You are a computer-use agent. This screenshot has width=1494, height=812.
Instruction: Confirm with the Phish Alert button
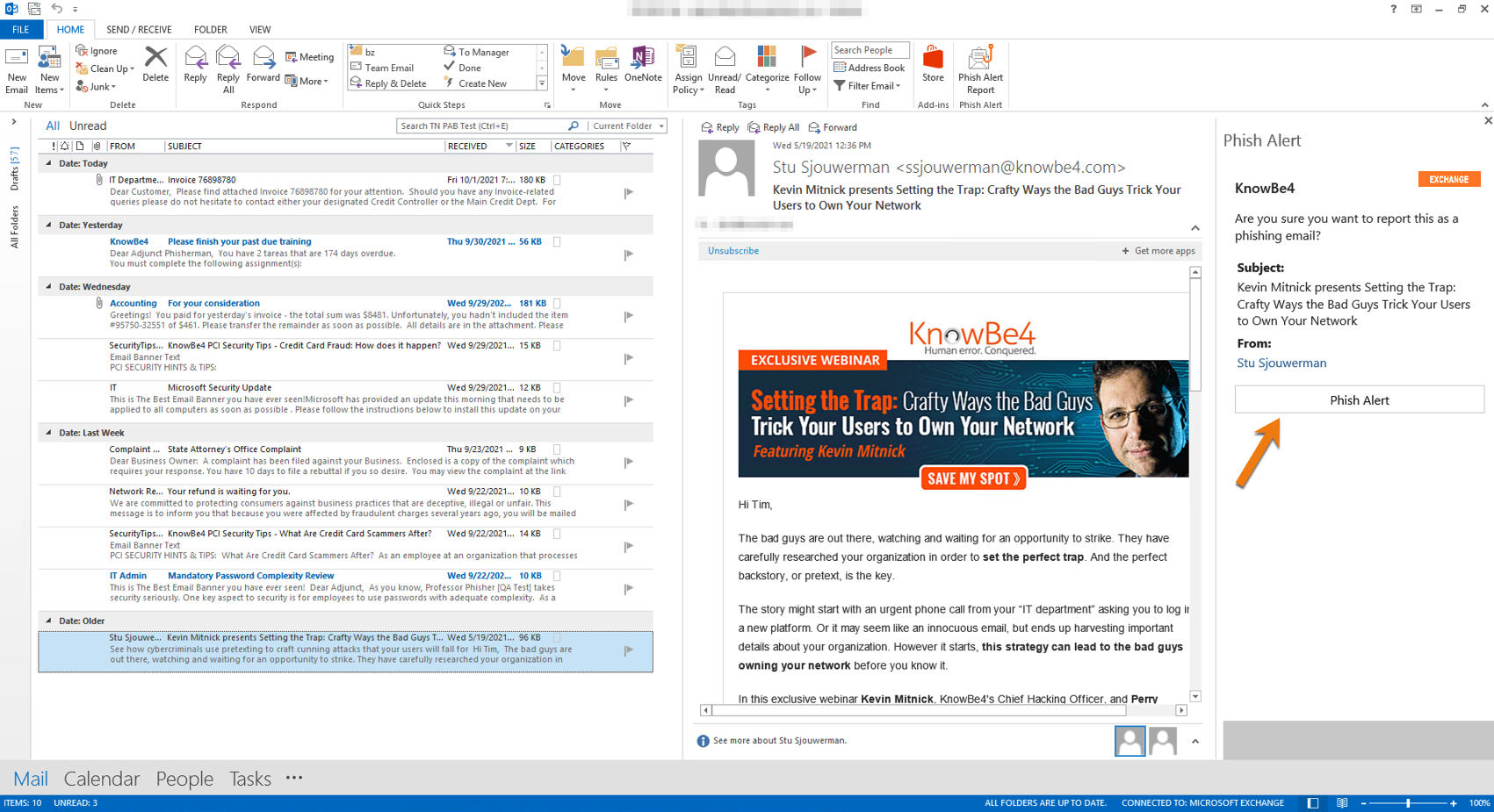[1359, 399]
